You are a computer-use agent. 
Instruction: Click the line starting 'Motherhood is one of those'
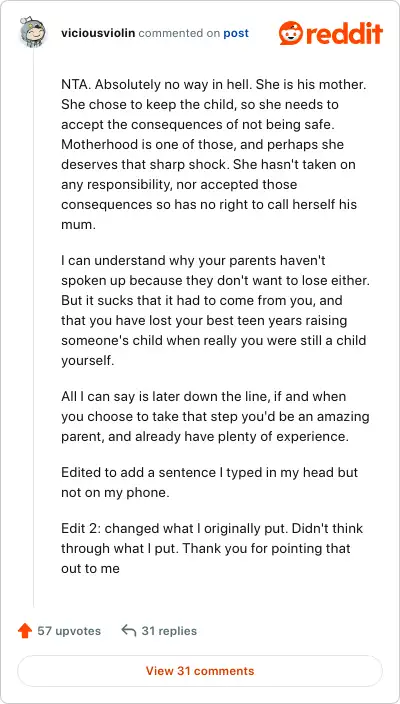(x=202, y=145)
